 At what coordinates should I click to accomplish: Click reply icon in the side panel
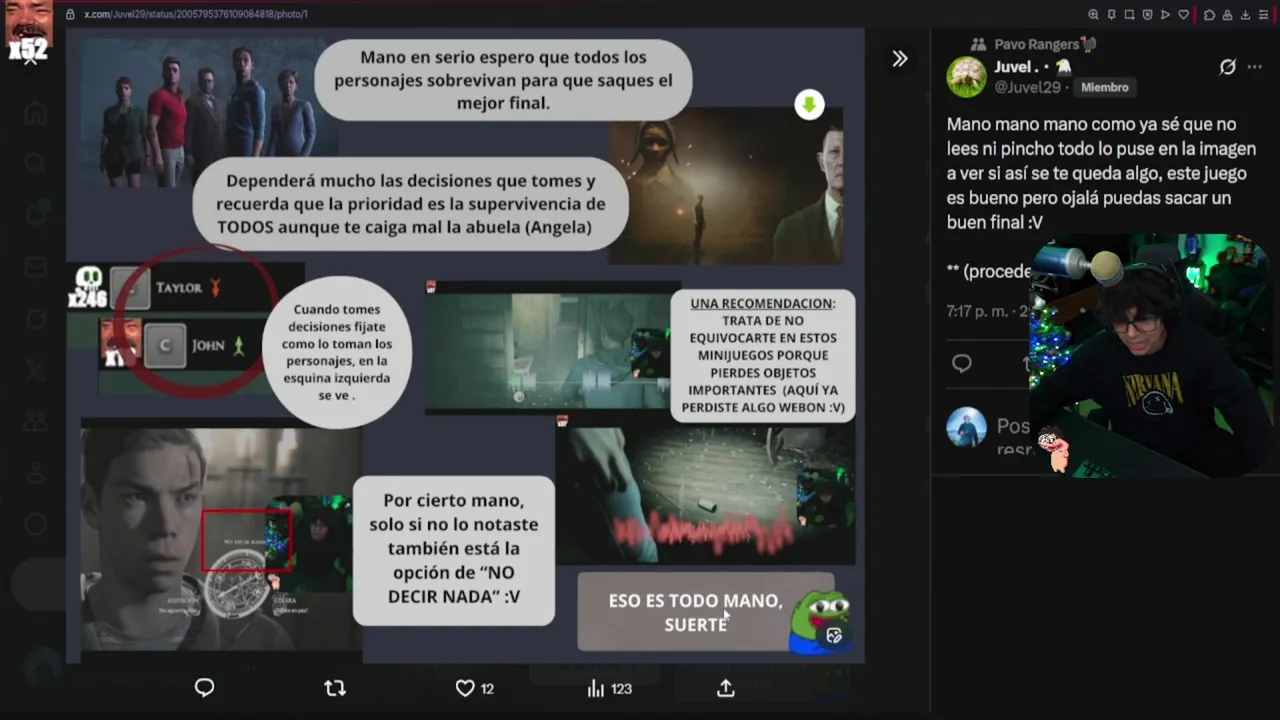tap(962, 364)
